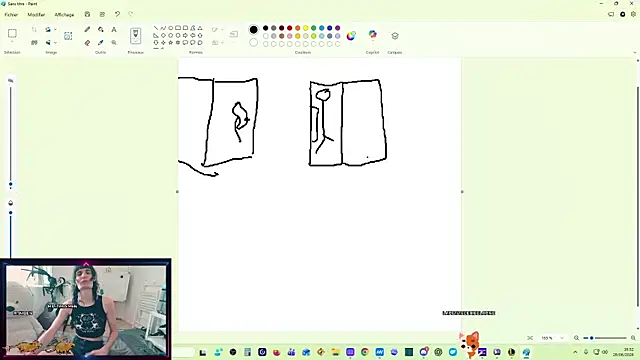This screenshot has height=360, width=640.
Task: Open the Edit colors wheel
Action: [x=351, y=36]
